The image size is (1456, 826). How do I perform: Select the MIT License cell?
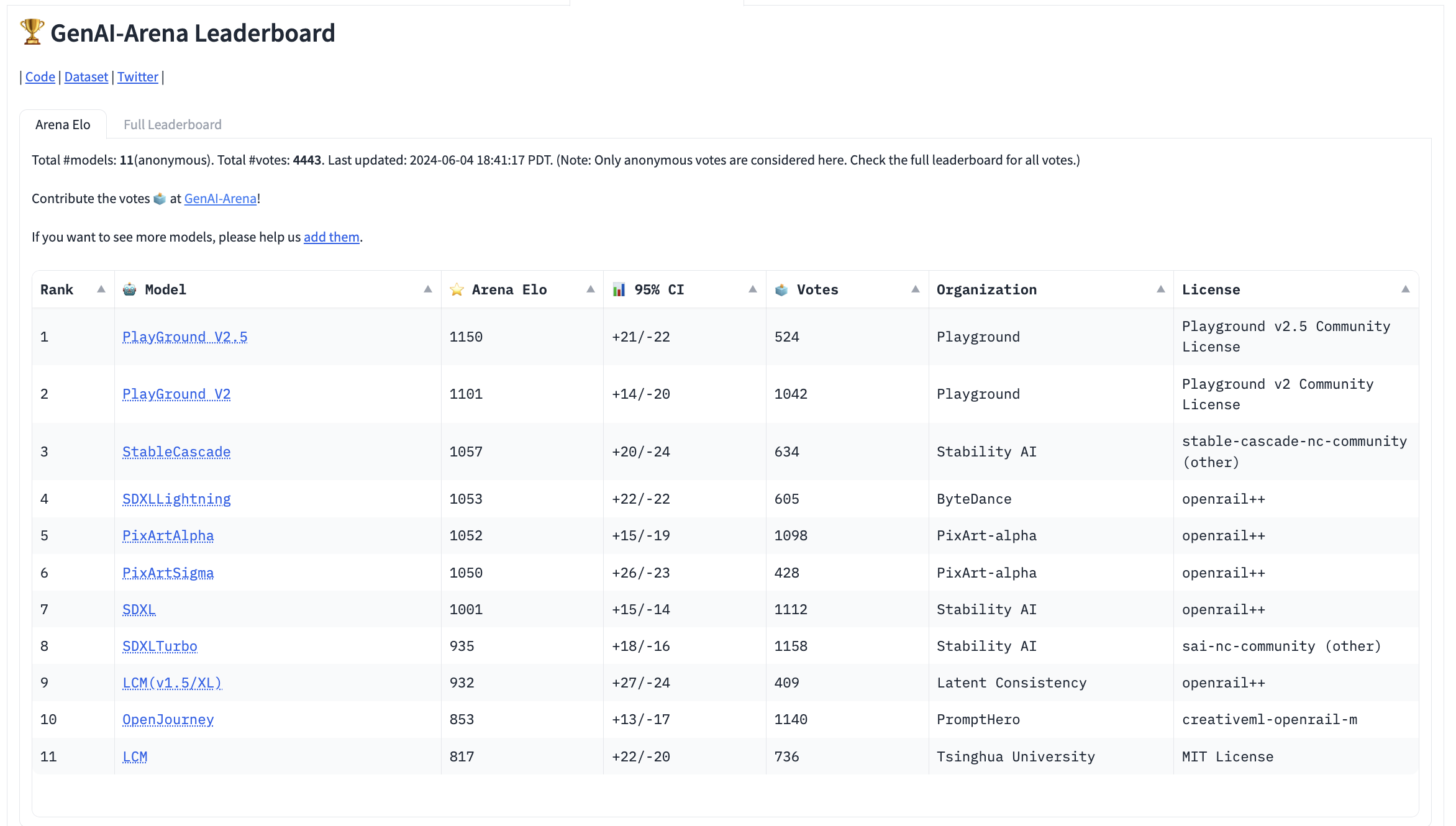pos(1296,756)
